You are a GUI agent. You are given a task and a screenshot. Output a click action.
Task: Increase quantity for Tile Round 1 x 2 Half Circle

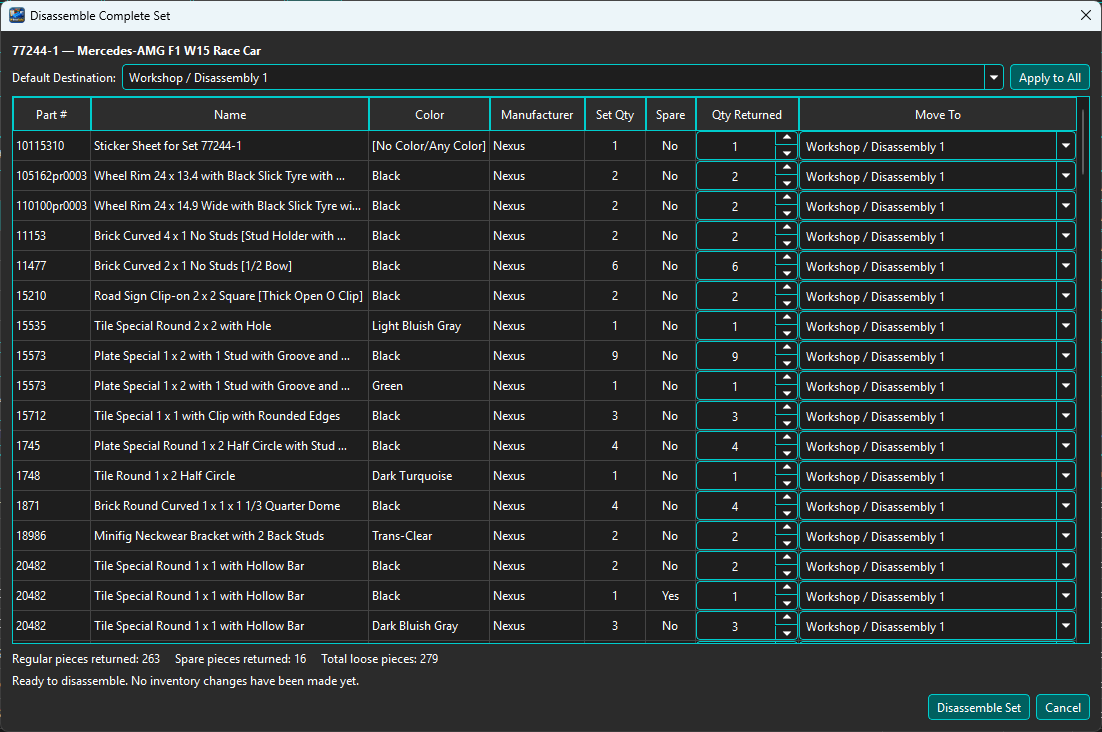point(786,469)
